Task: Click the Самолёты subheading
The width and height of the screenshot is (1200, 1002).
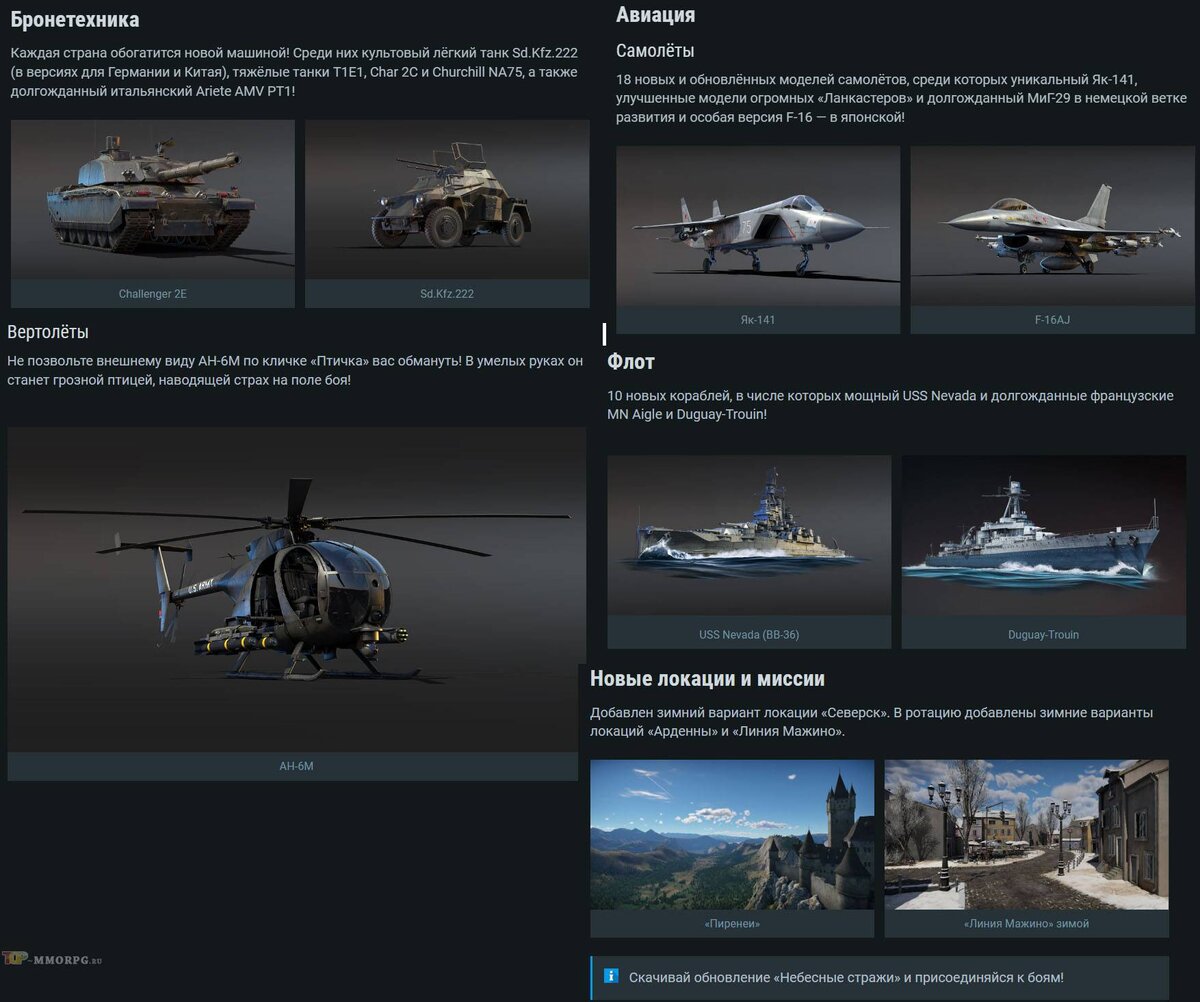Action: 655,51
